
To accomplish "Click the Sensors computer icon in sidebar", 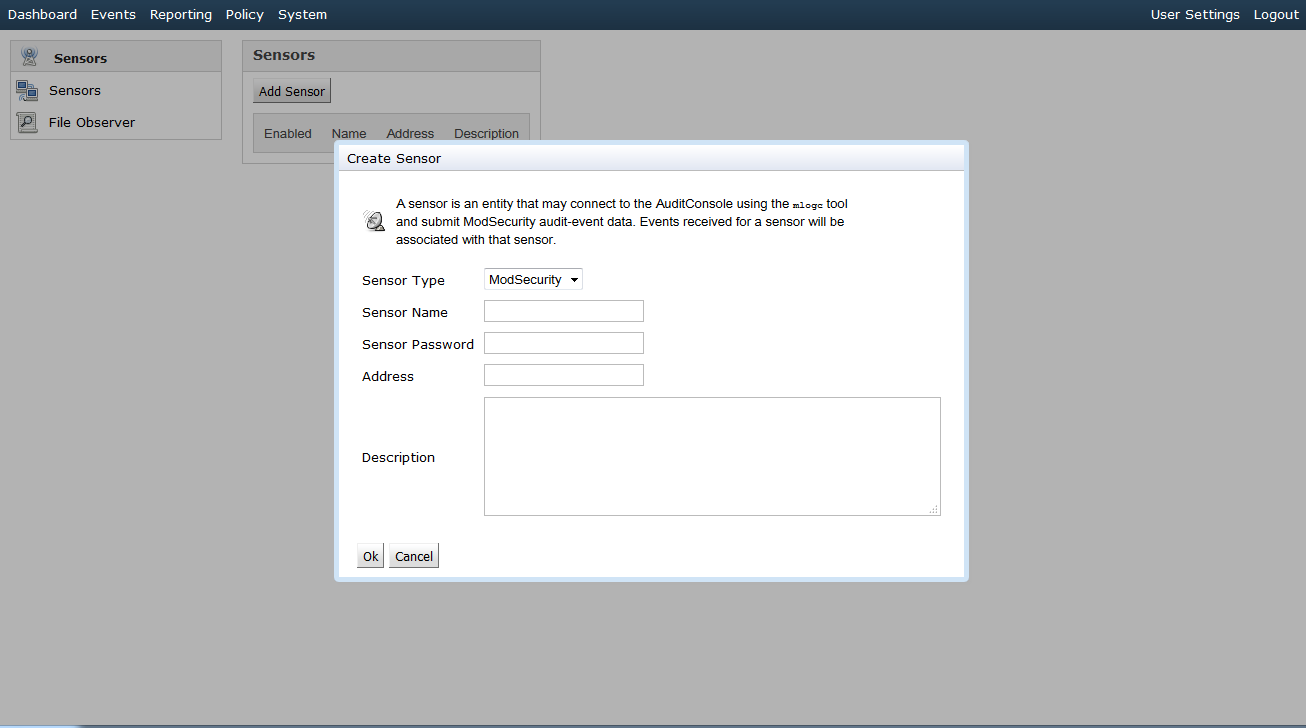I will pos(27,91).
